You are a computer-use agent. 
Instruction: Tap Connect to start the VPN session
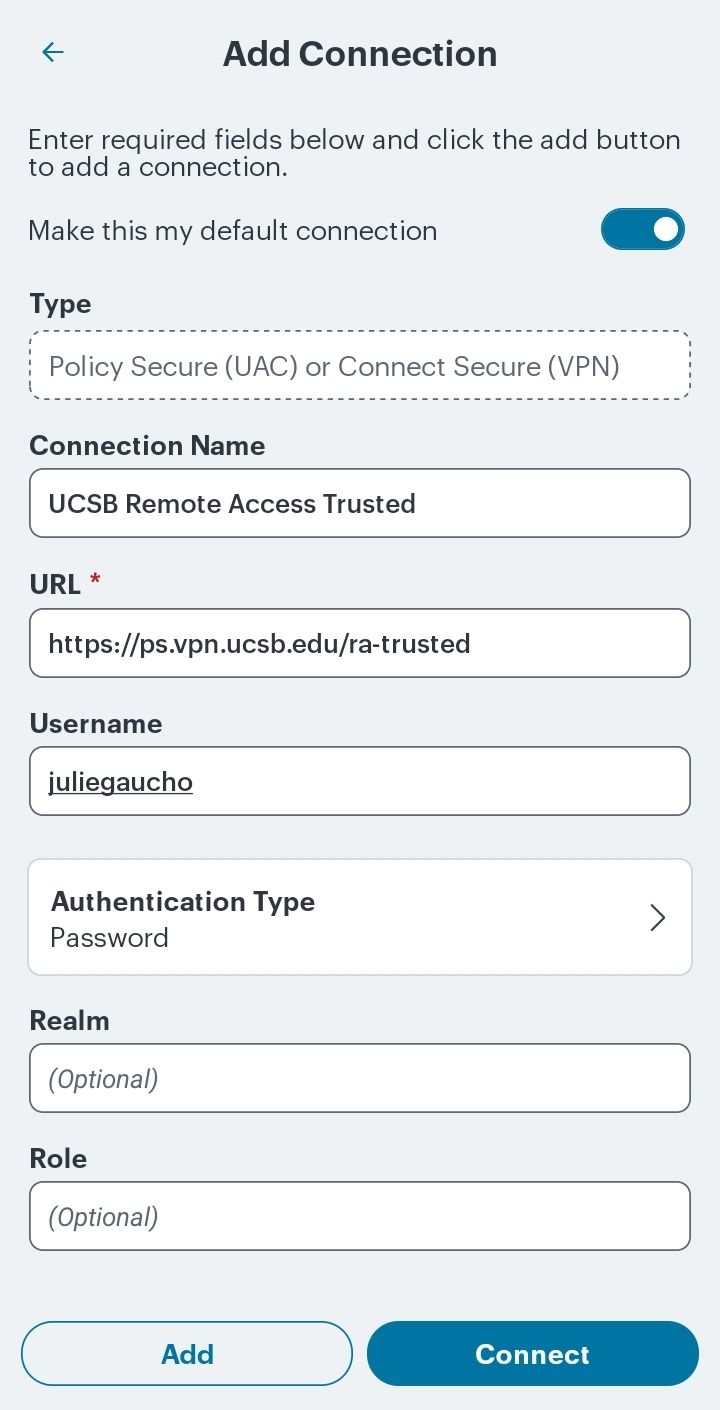[532, 1353]
